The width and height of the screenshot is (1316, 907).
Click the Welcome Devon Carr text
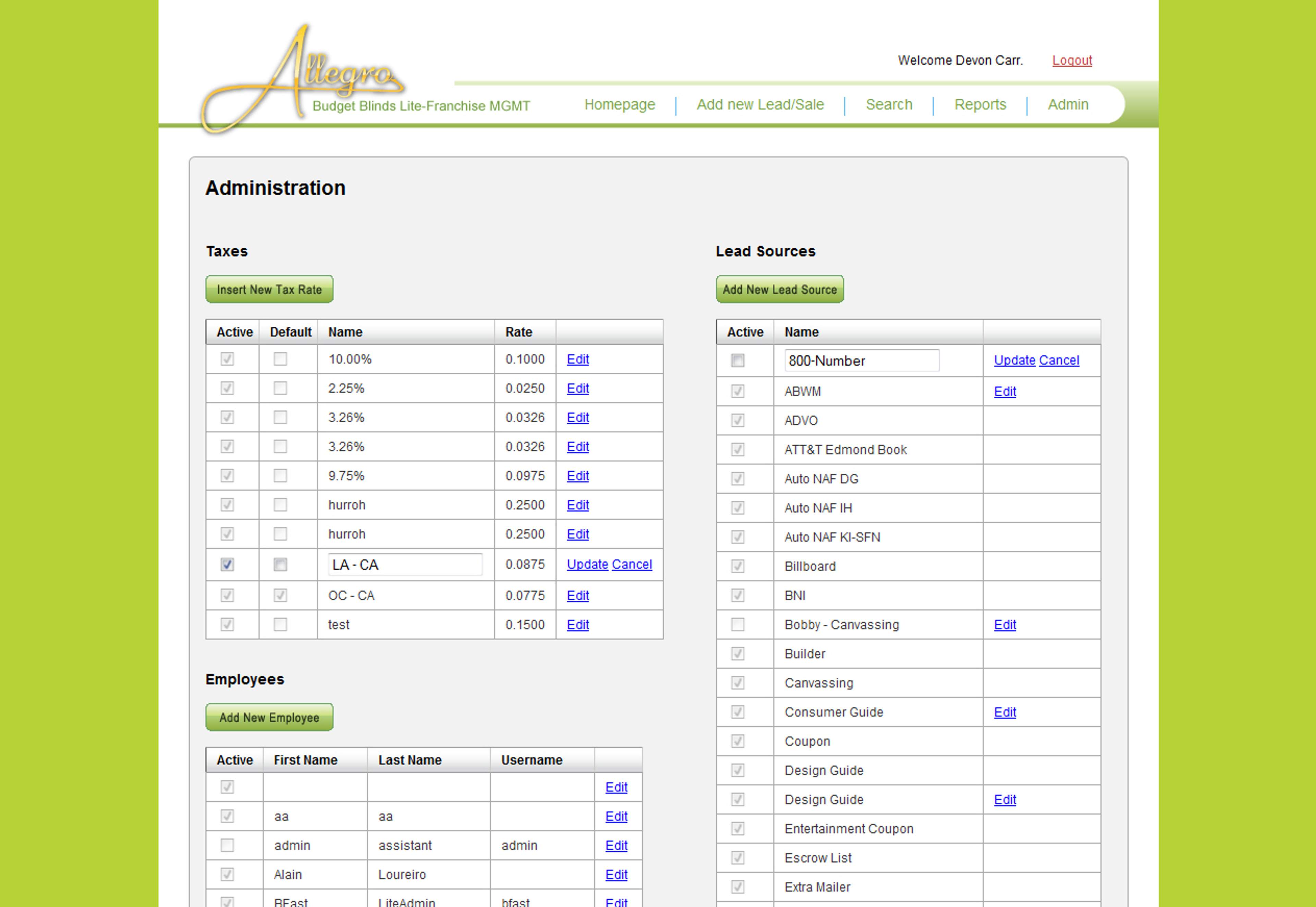point(960,60)
